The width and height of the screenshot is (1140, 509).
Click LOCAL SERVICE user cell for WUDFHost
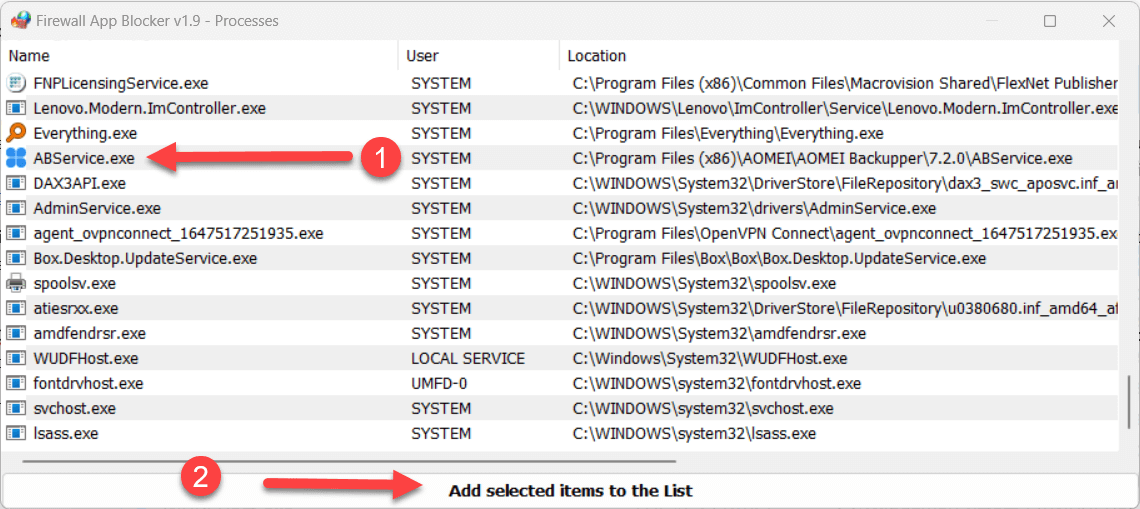pos(468,358)
